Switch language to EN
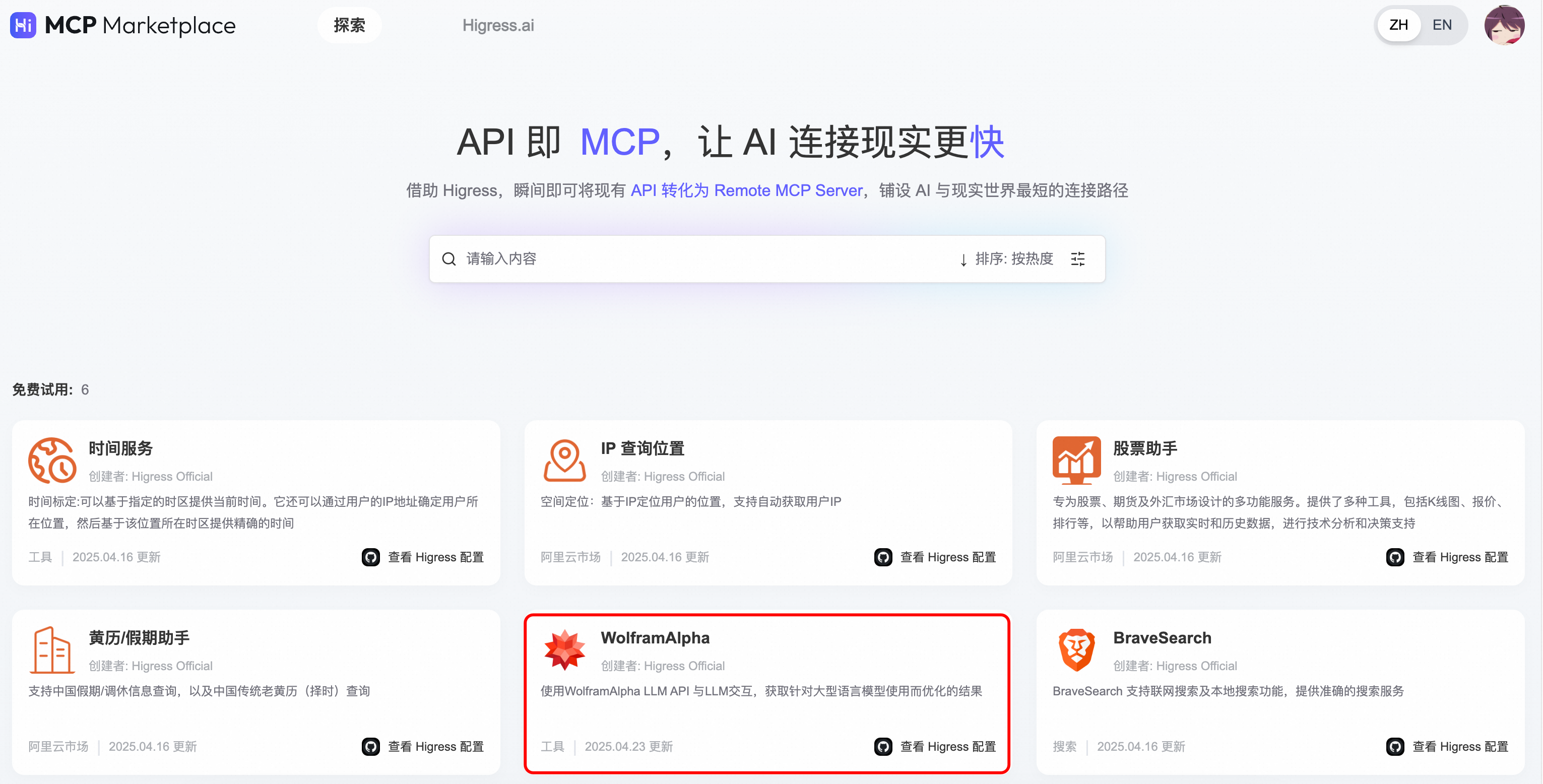 click(1442, 25)
